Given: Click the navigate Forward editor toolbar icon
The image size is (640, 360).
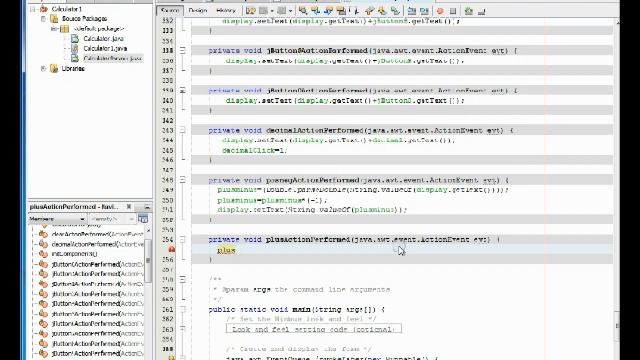Looking at the screenshot, I should pyautogui.click(x=282, y=11).
